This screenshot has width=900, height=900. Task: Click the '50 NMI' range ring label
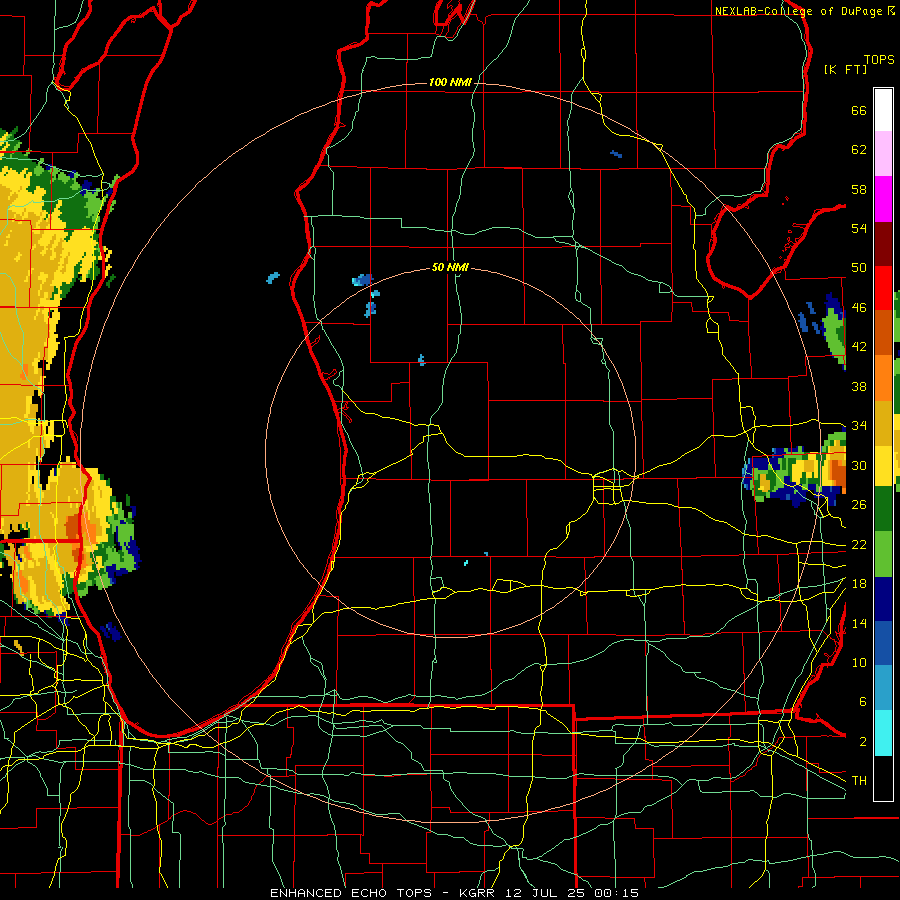coord(450,267)
